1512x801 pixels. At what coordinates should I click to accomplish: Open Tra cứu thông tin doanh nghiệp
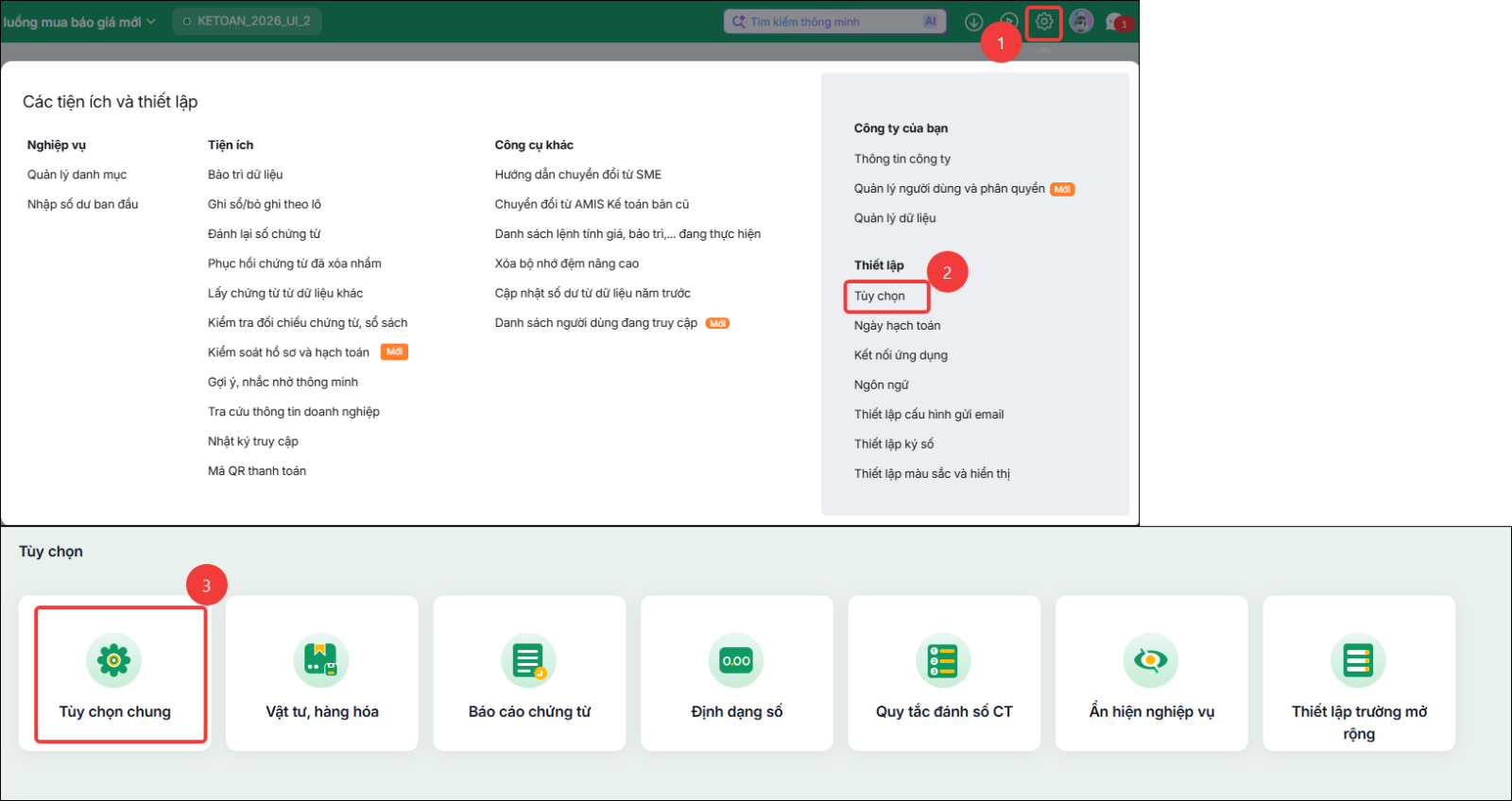tap(293, 412)
